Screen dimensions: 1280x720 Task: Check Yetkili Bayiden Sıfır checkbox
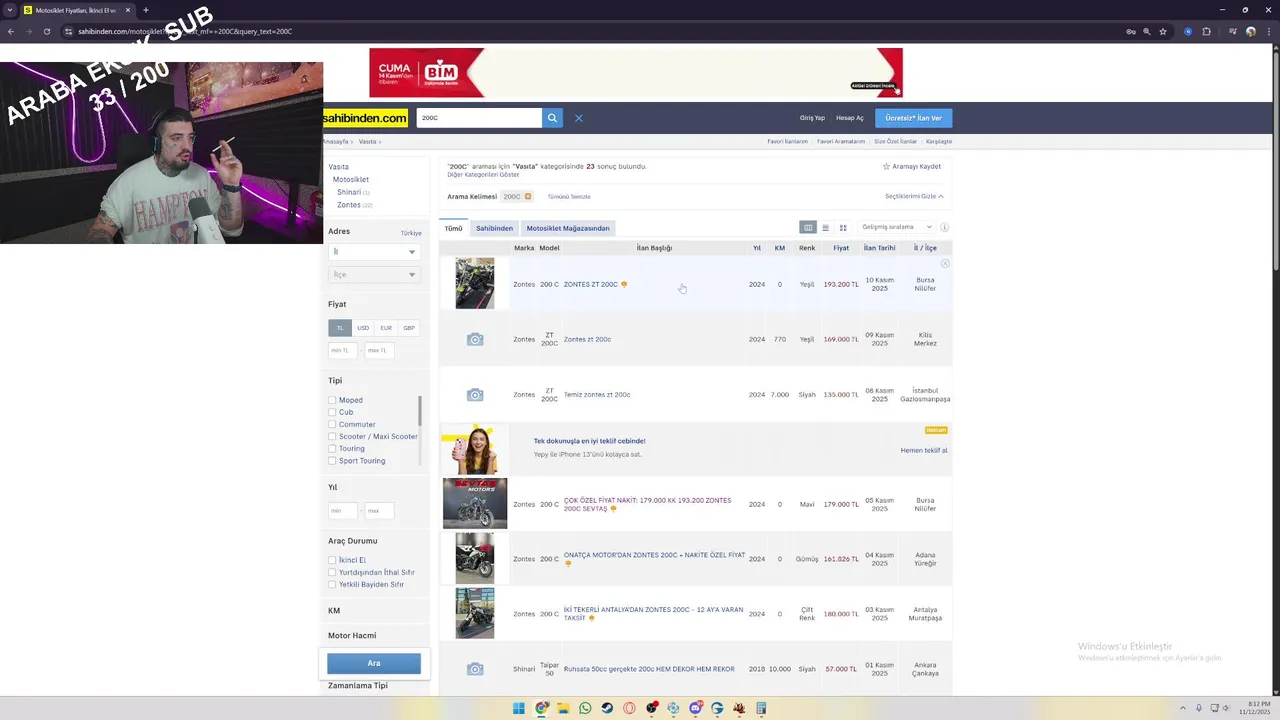(x=332, y=584)
